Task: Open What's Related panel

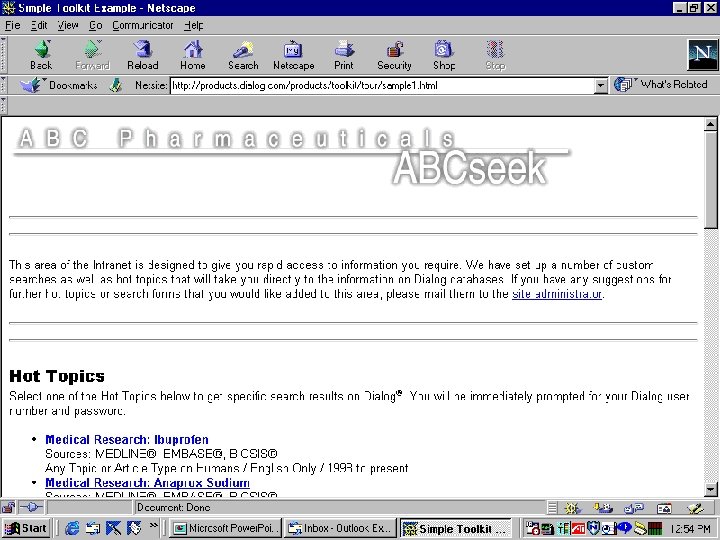Action: tap(661, 85)
